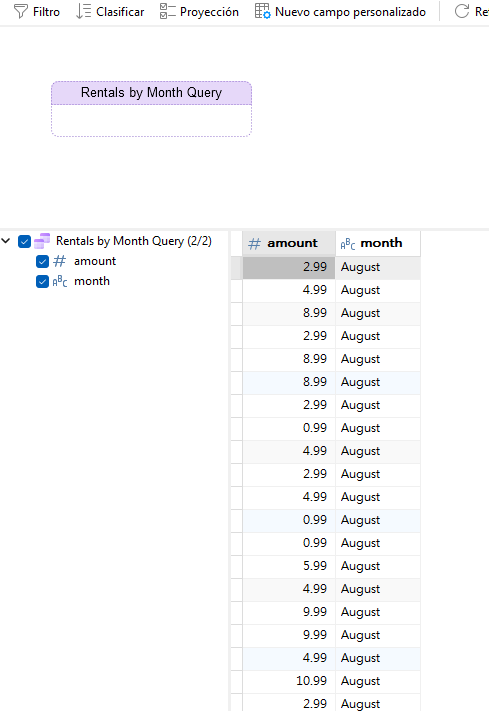
Task: Select the amount field label in the tree
Action: pos(95,261)
